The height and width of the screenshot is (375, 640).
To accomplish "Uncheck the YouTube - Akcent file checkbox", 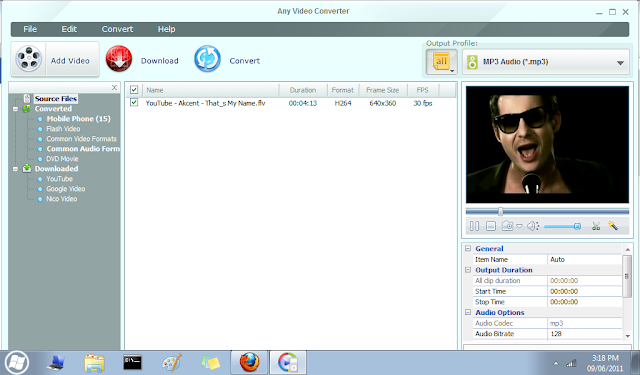I will click(x=134, y=102).
